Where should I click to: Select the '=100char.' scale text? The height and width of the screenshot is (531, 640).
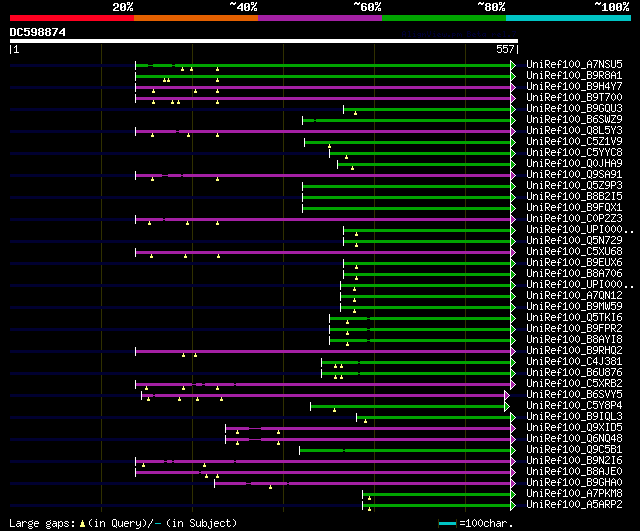486,523
